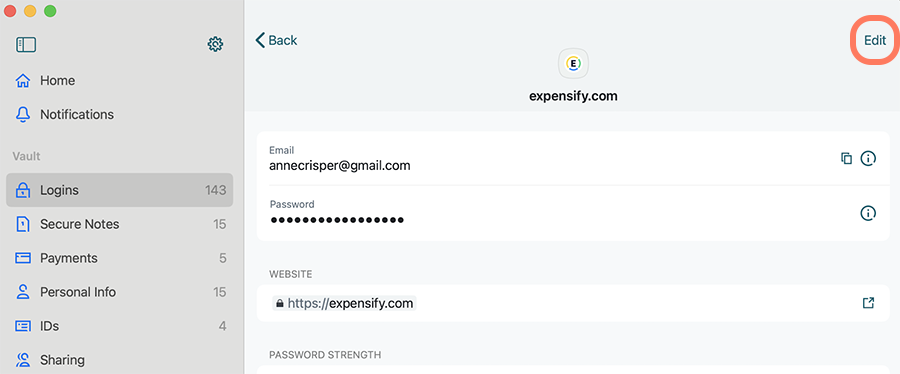Click the lock icon in the website URL
Viewport: 900px width, 374px height.
click(280, 303)
